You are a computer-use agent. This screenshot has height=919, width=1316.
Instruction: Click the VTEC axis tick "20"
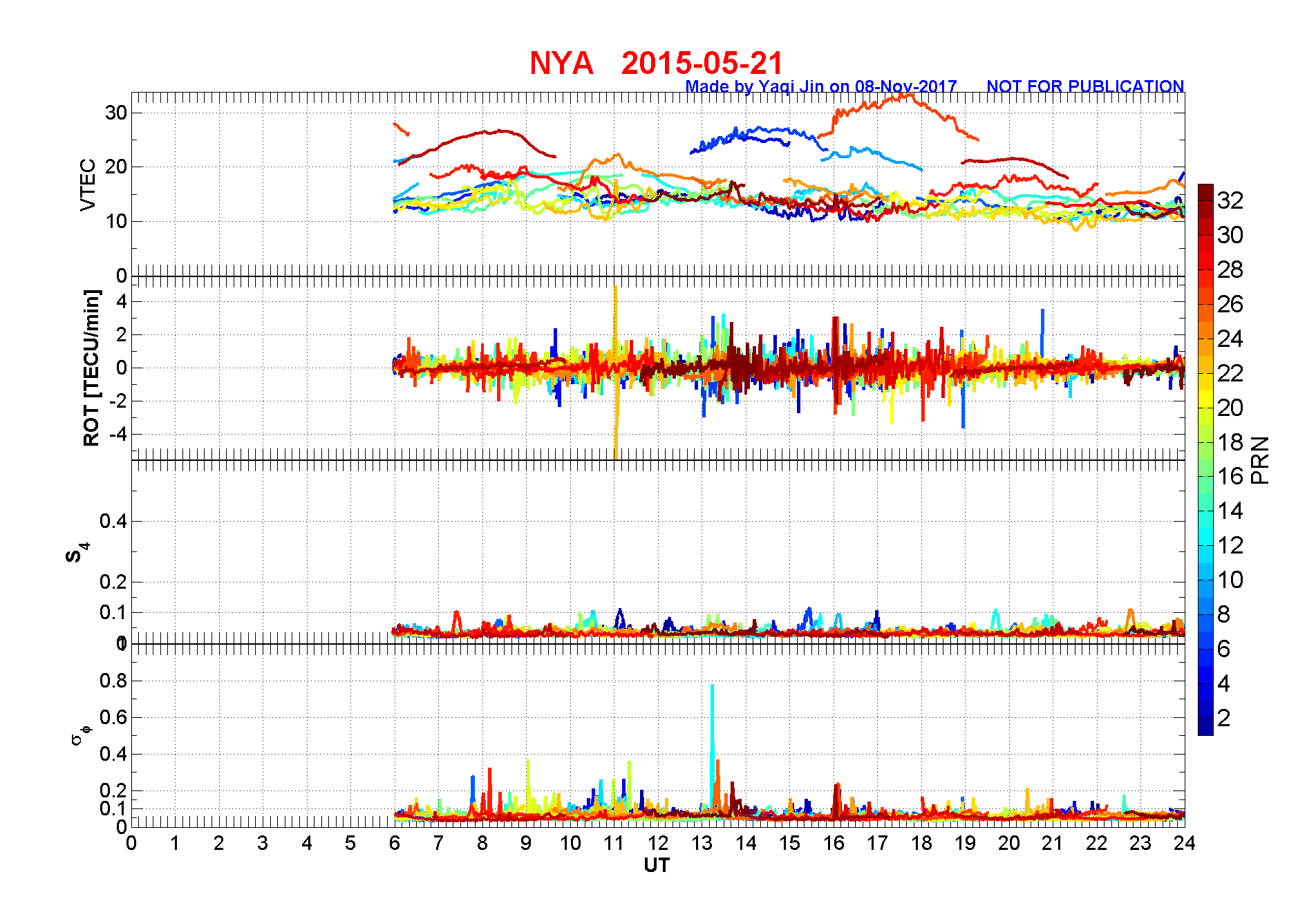tap(116, 167)
